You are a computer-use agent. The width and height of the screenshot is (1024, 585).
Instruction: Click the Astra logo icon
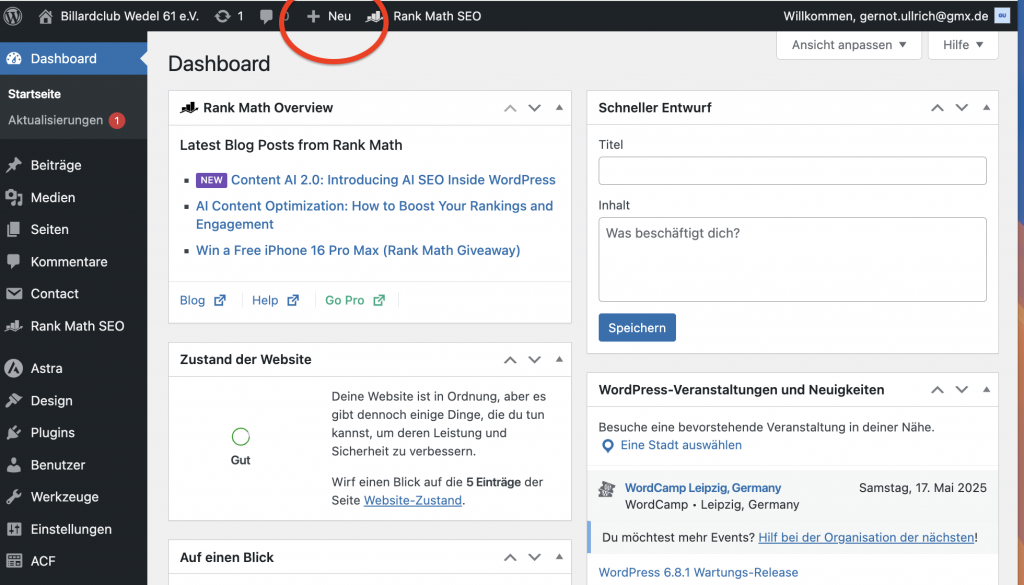pos(14,368)
